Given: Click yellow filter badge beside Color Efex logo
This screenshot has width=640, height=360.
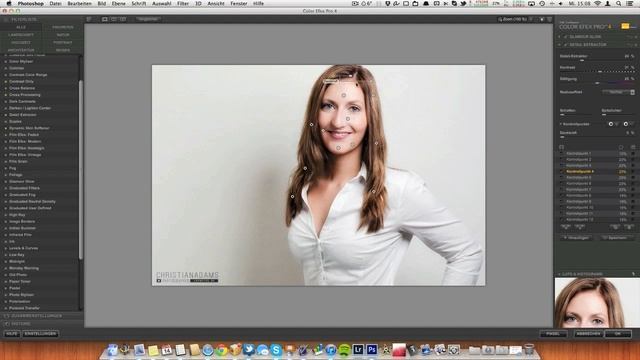Looking at the screenshot, I should point(625,26).
